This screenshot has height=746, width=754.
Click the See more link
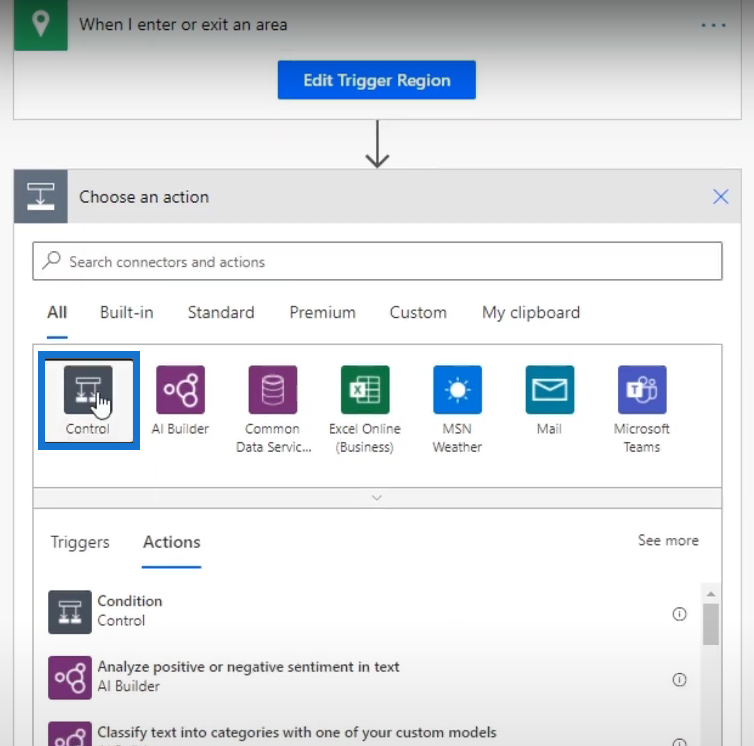click(668, 540)
